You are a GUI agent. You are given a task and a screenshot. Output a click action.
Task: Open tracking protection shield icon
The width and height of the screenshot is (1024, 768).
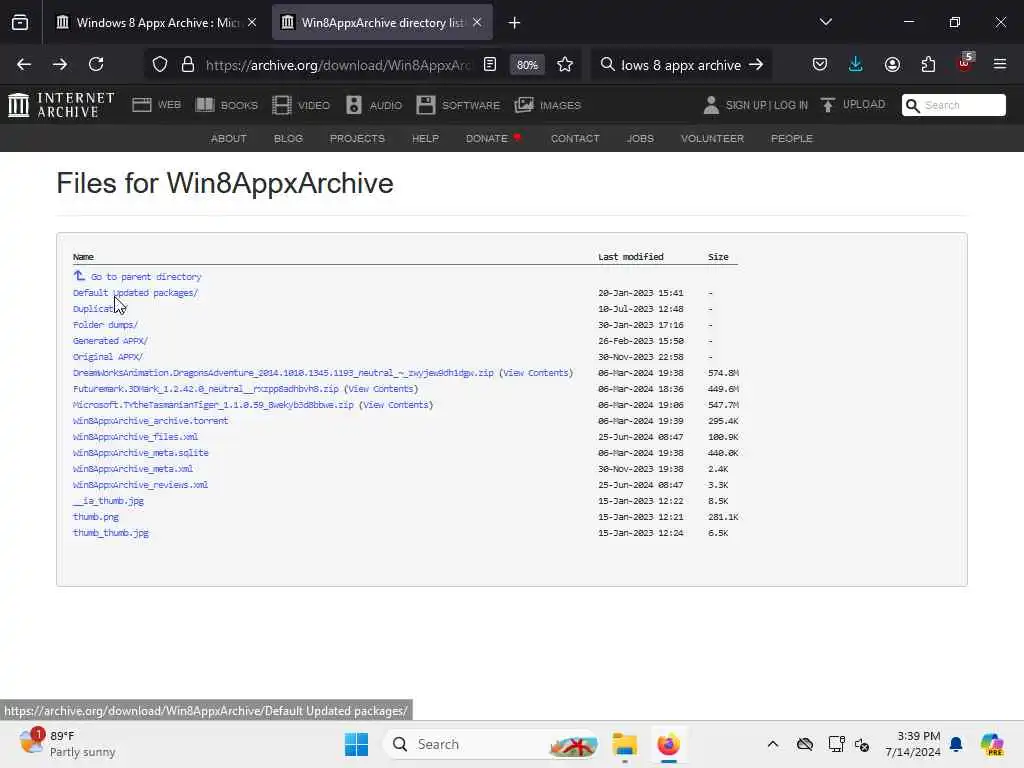point(160,65)
